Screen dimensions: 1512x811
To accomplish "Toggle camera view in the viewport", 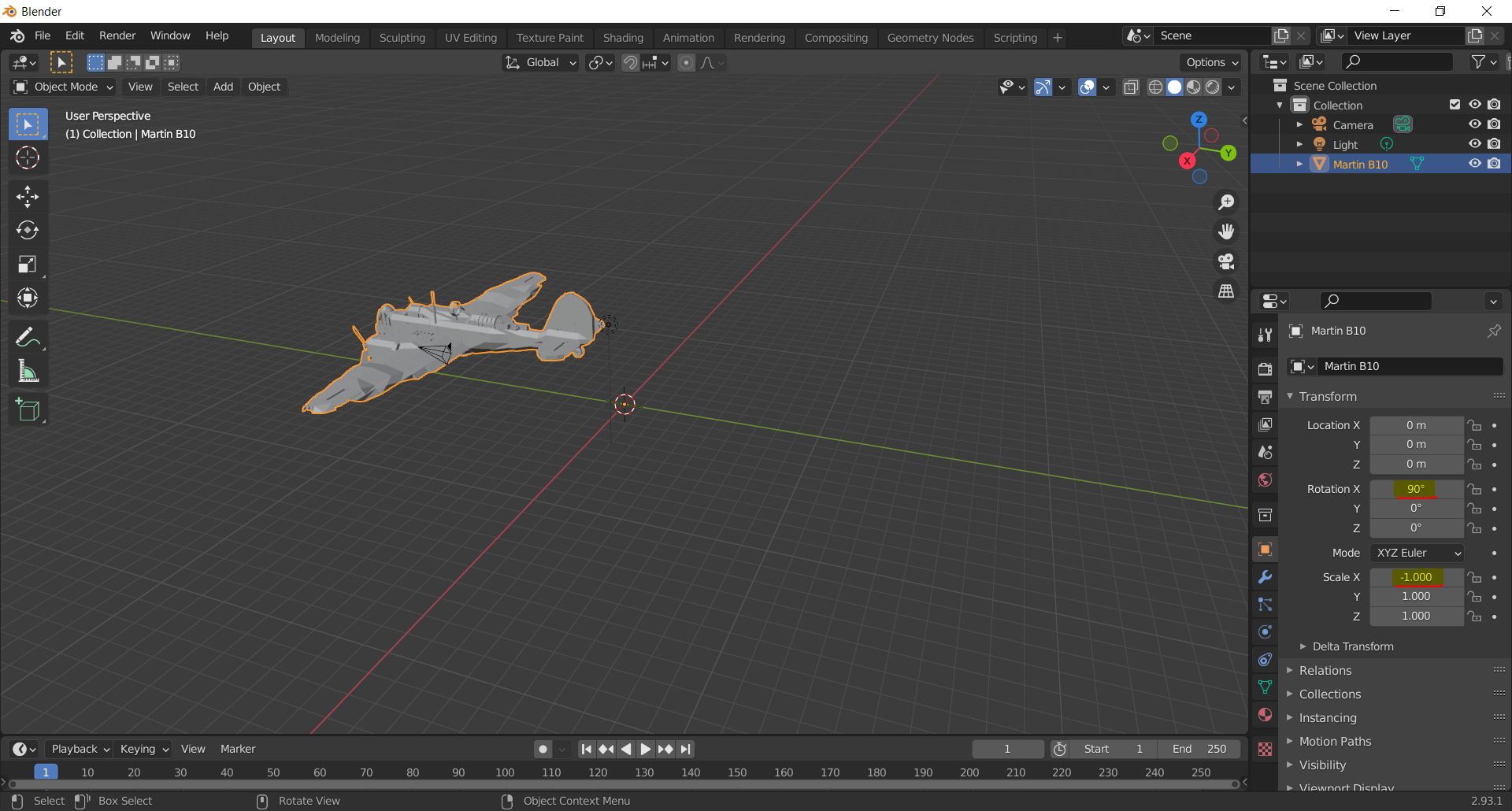I will click(x=1226, y=261).
